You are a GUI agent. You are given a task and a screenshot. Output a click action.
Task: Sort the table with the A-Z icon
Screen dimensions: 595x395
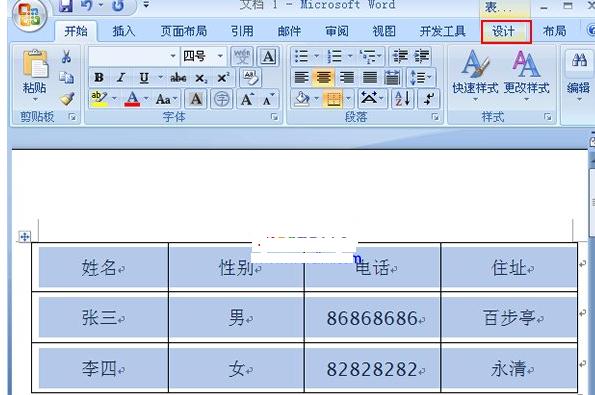tap(402, 99)
